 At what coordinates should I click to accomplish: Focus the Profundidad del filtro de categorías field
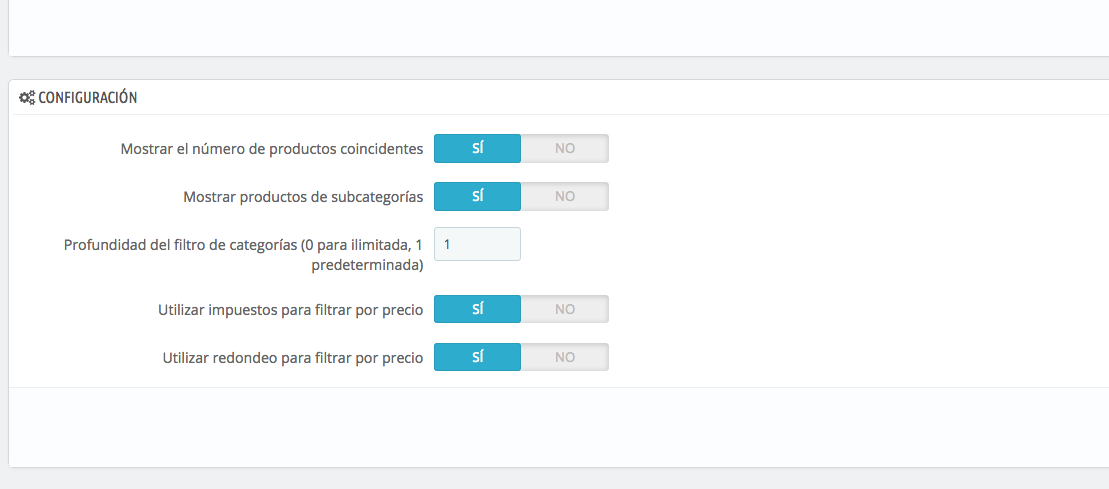click(477, 244)
